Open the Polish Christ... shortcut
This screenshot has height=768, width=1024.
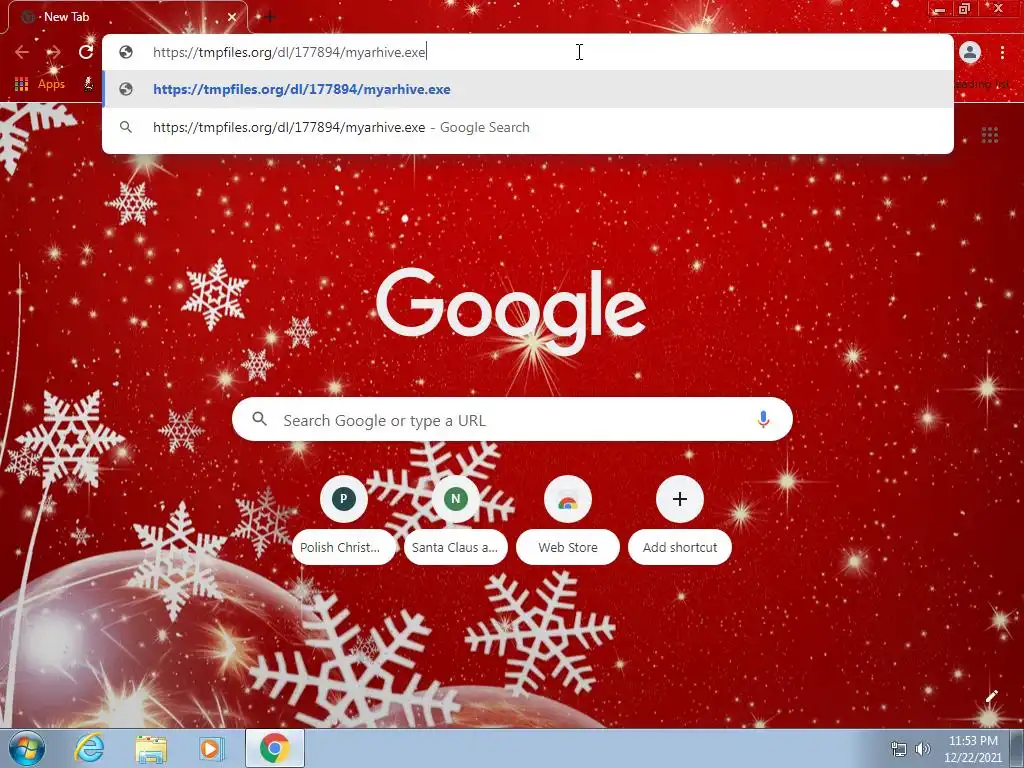344,520
